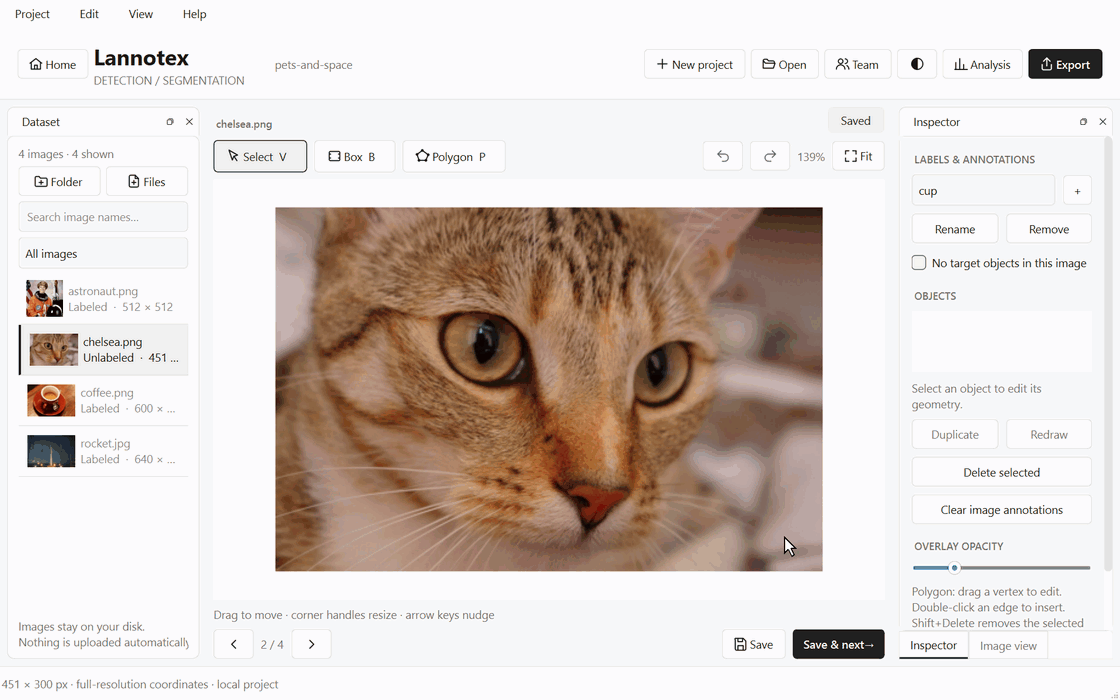Open the Analysis view

pos(982,64)
